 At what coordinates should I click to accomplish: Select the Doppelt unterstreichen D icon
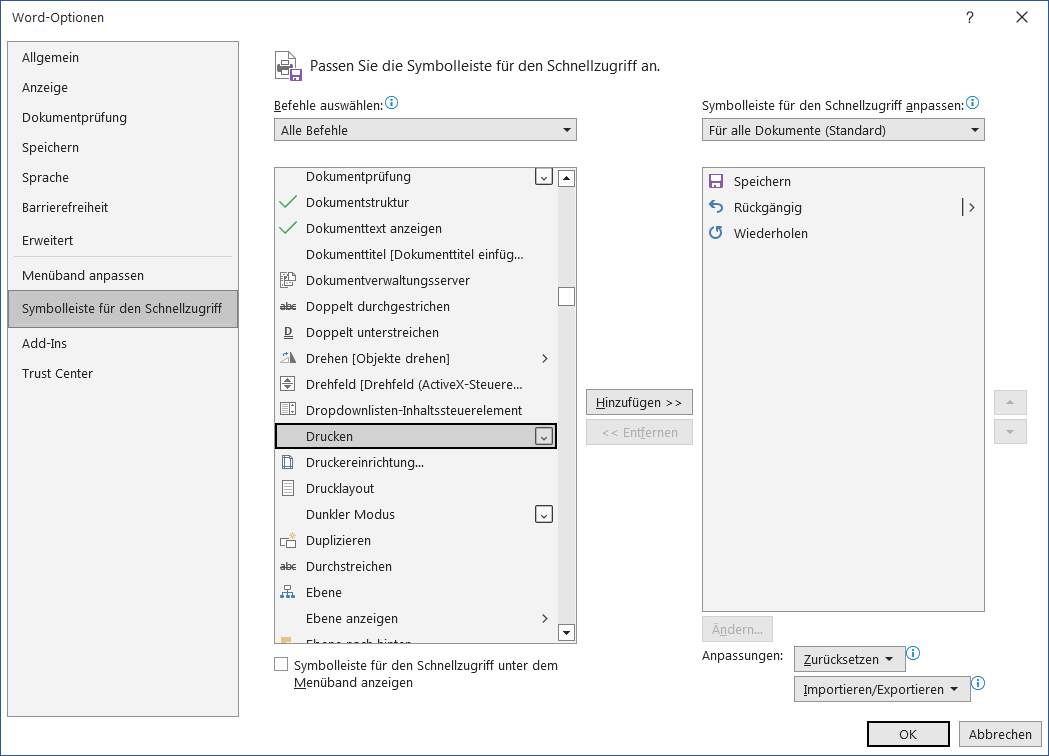[288, 333]
